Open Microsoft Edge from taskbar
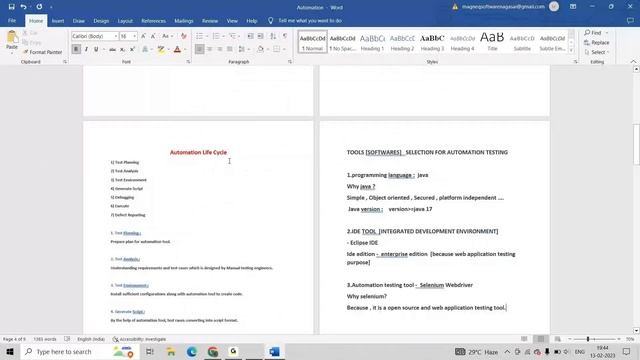The height and width of the screenshot is (360, 640). pyautogui.click(x=191, y=351)
